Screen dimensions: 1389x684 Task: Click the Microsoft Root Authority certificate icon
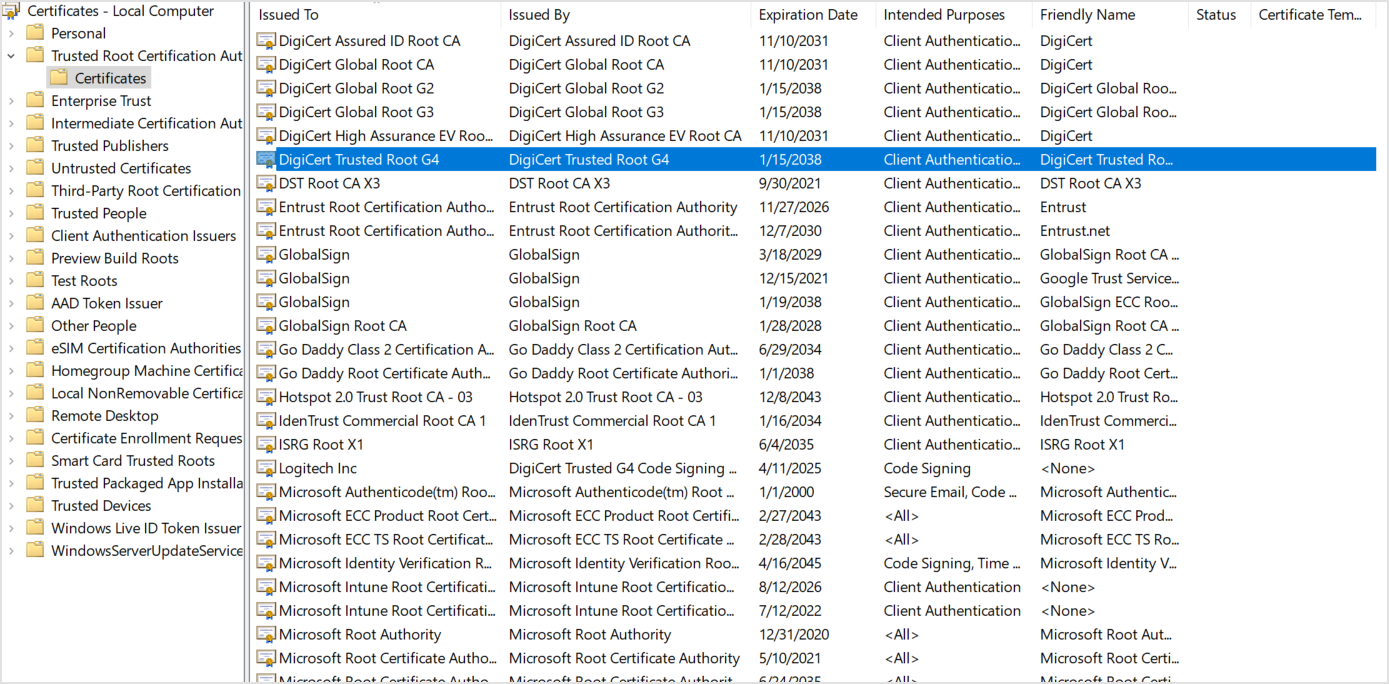click(266, 634)
